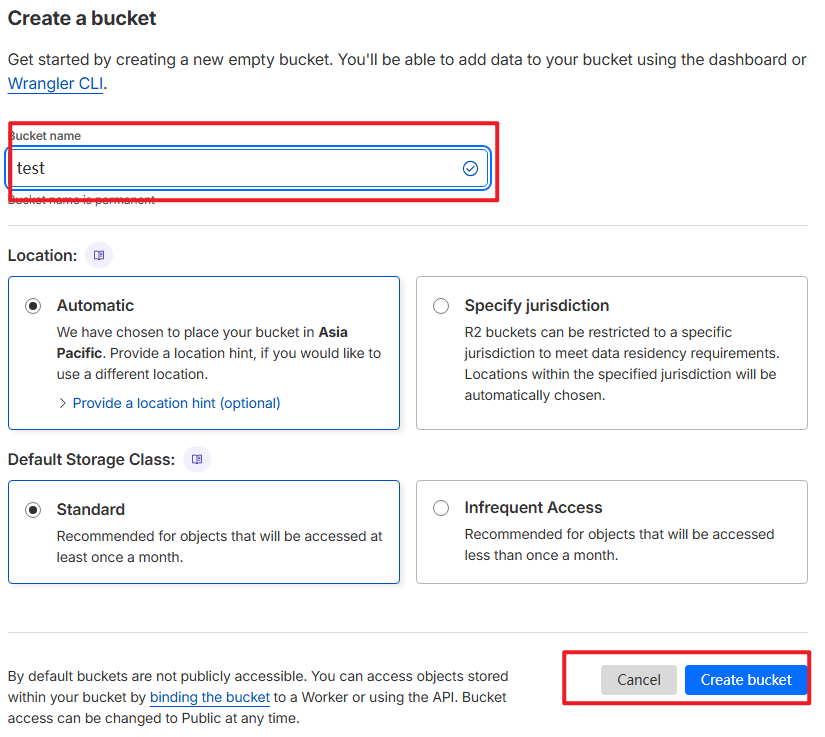Select the Automatic location radio button
This screenshot has height=737, width=825.
pyautogui.click(x=34, y=306)
